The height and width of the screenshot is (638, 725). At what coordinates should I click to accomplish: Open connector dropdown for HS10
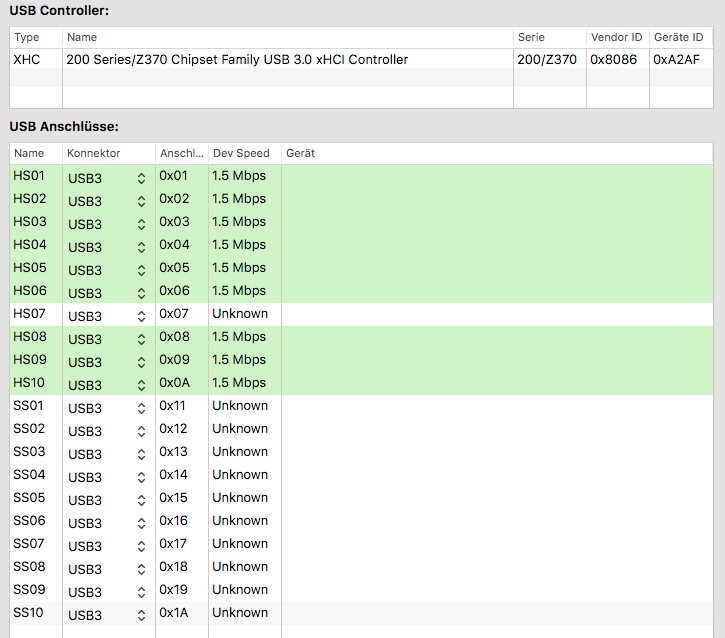tap(107, 385)
